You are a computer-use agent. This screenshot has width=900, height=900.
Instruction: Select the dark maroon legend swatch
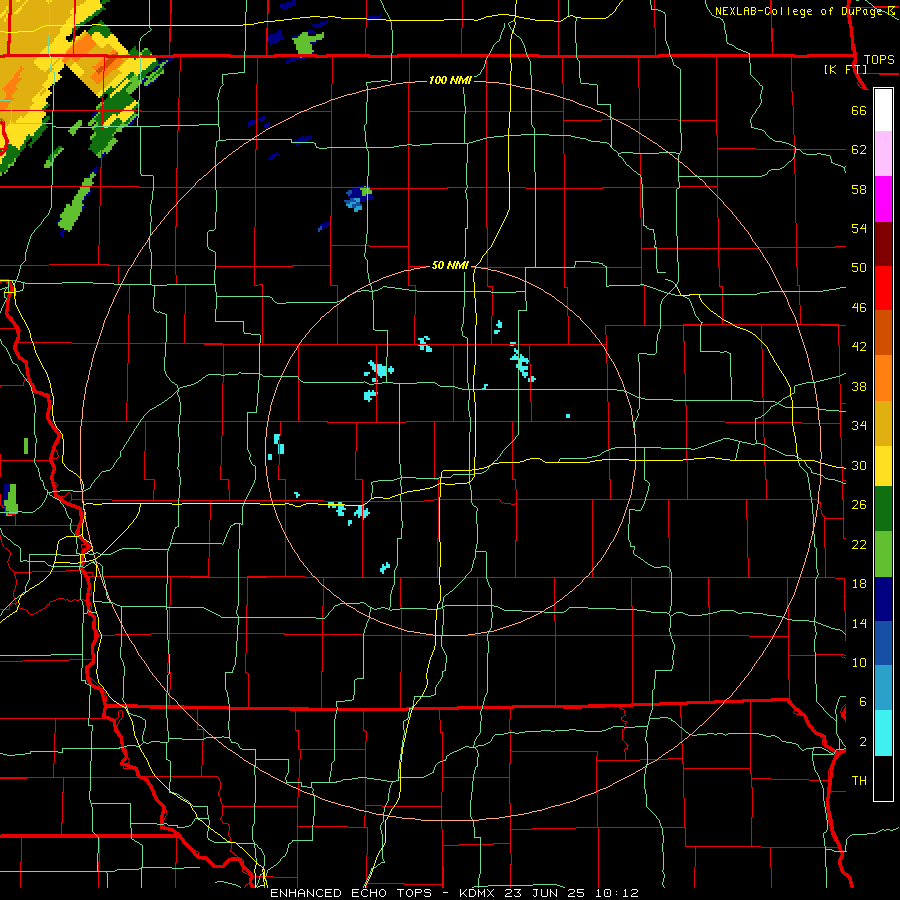point(883,244)
